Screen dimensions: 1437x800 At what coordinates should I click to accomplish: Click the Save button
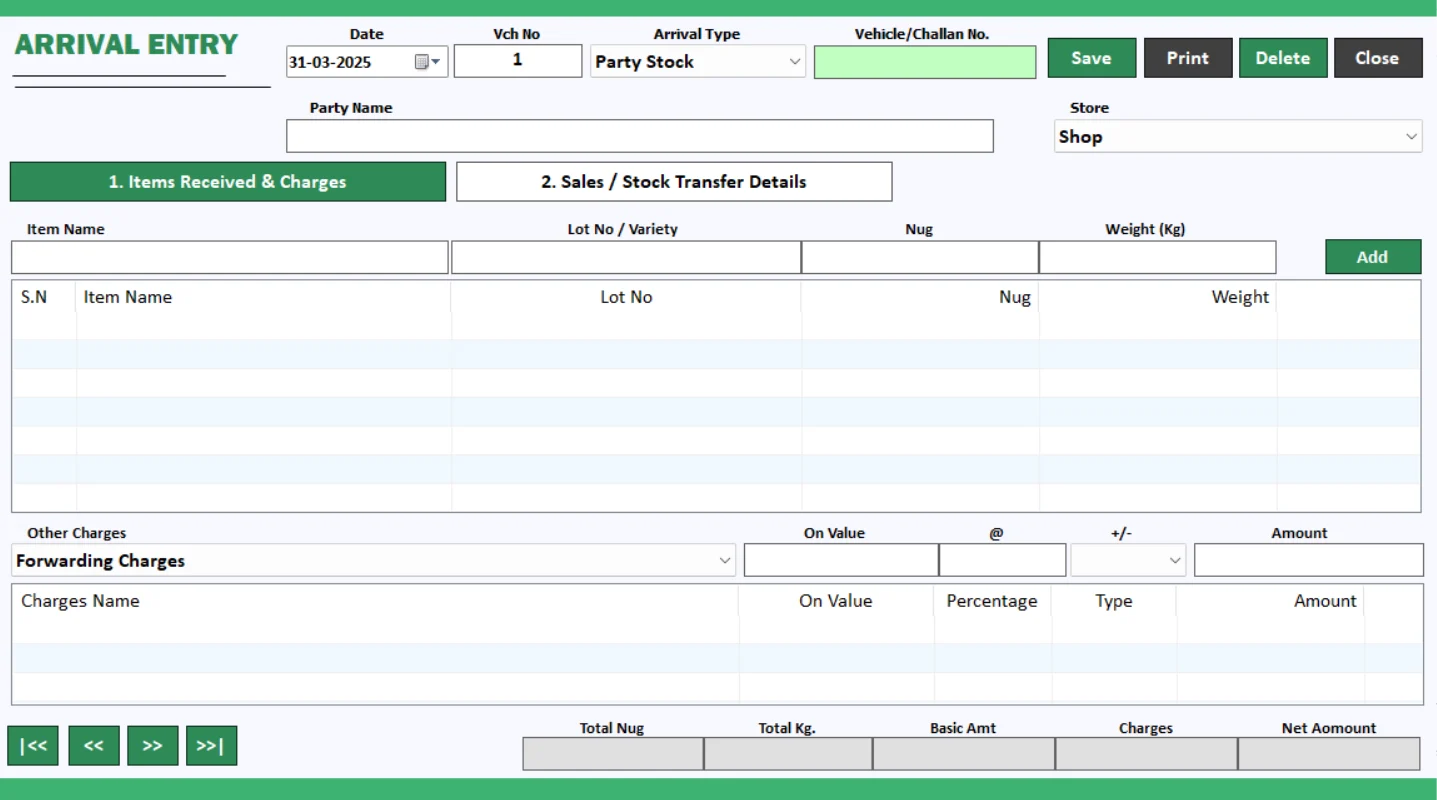tap(1091, 58)
